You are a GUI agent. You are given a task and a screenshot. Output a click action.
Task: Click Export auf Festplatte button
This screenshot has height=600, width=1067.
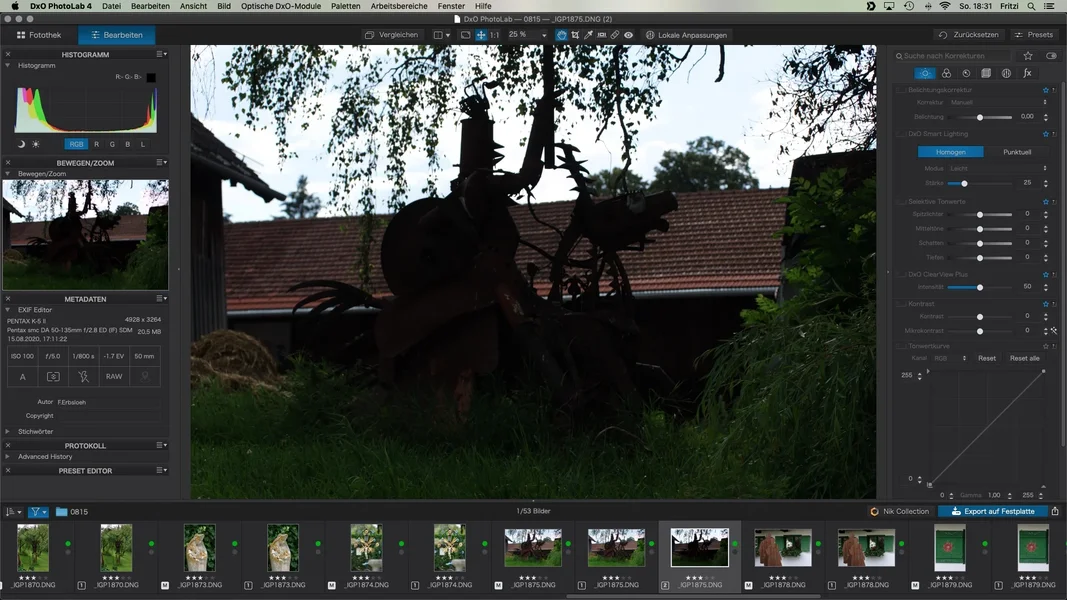pos(992,511)
